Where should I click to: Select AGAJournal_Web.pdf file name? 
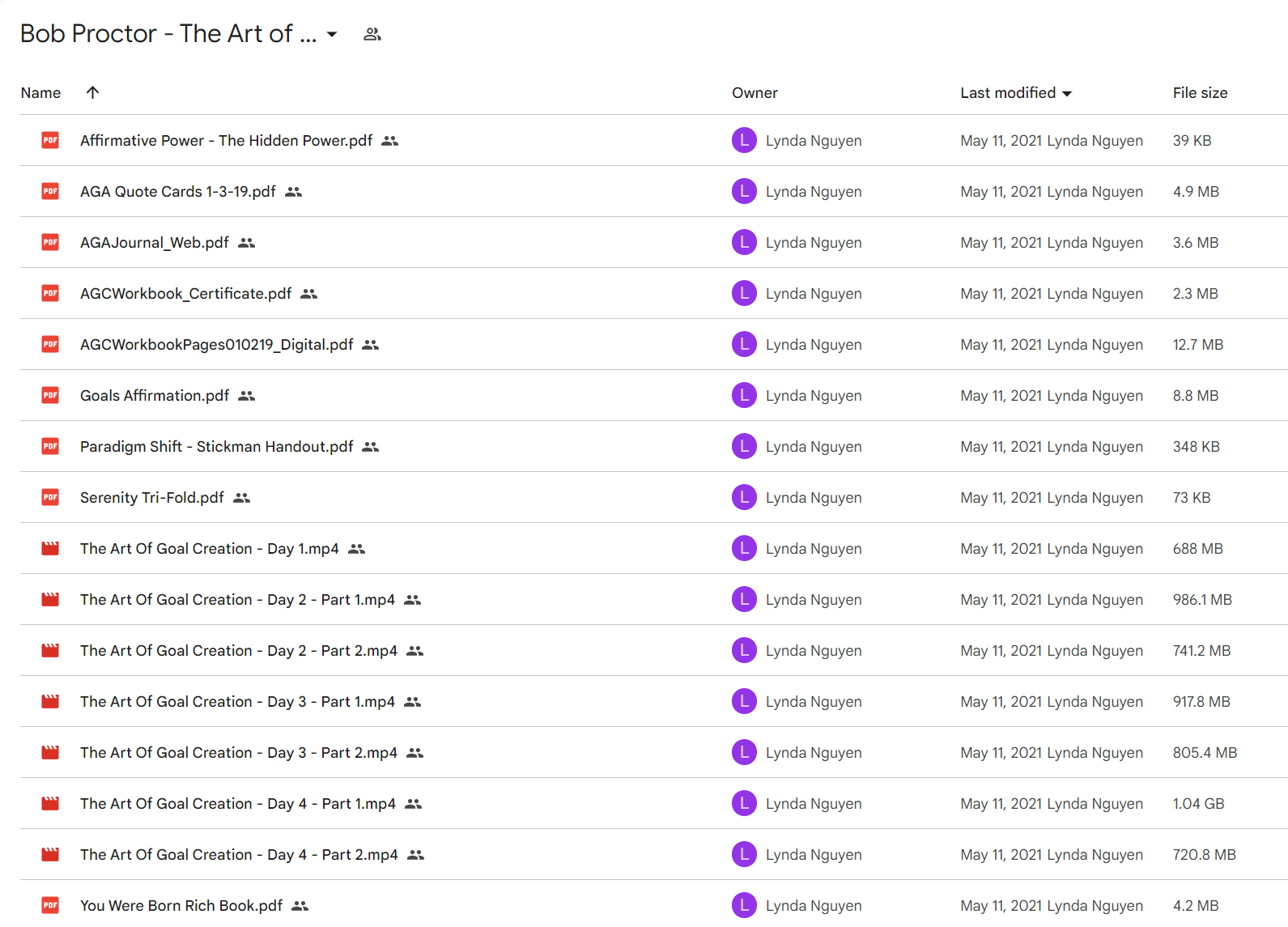(155, 243)
